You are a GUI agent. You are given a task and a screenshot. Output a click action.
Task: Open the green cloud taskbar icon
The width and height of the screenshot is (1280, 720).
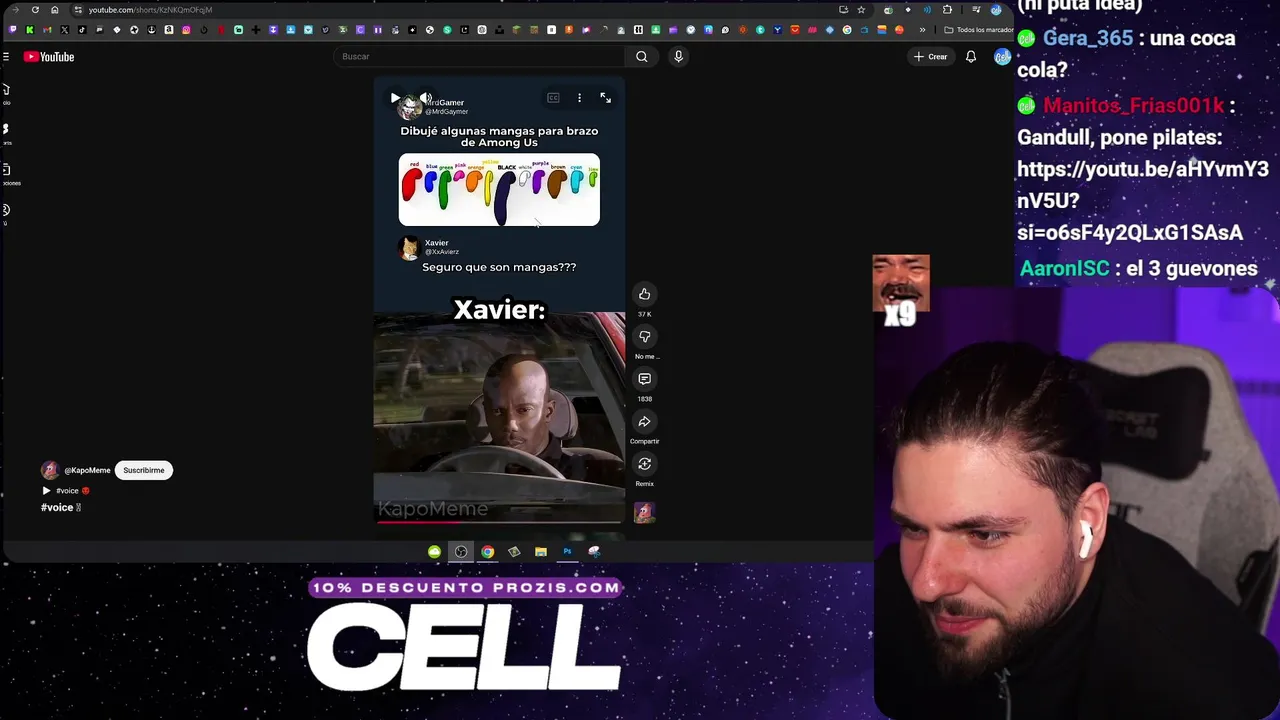coord(434,551)
